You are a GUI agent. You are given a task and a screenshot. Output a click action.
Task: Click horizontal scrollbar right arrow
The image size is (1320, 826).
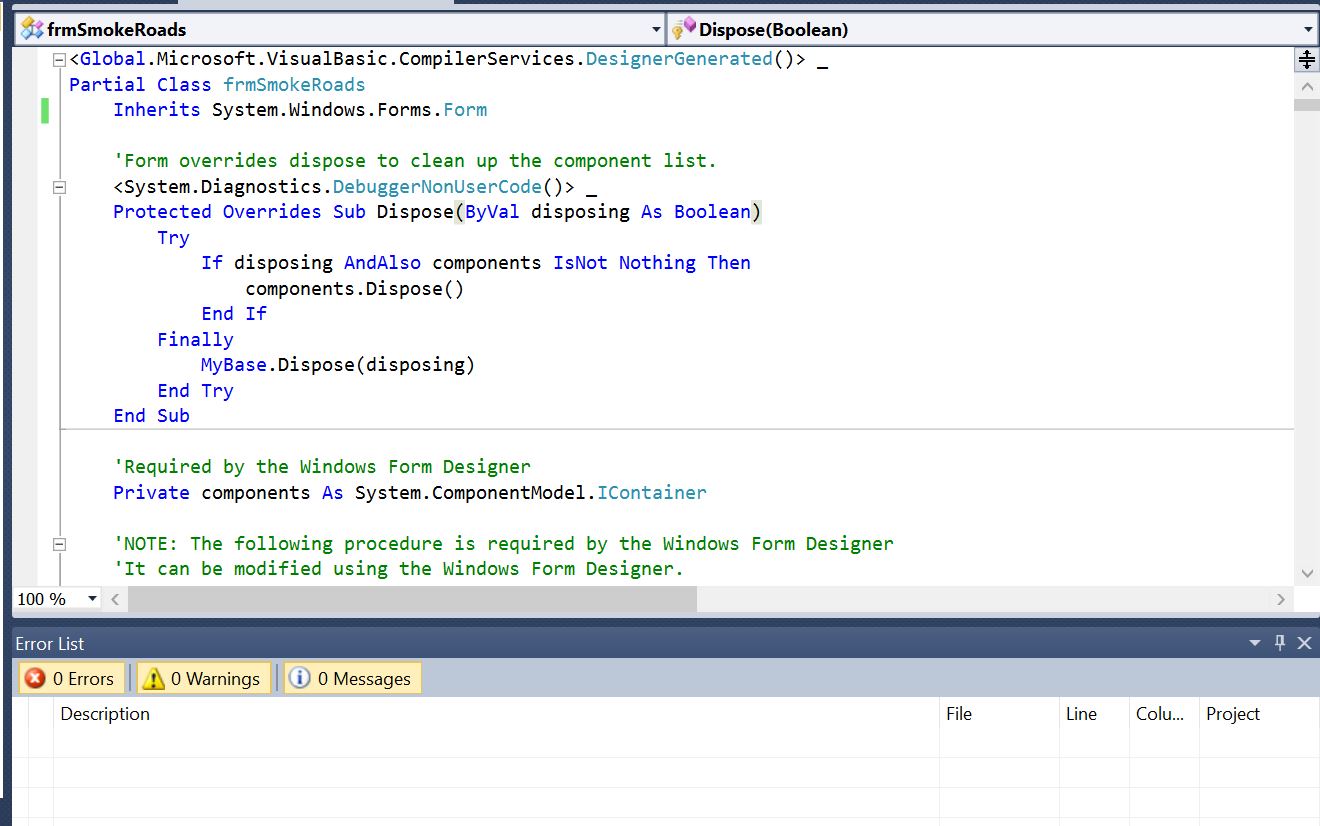point(1281,599)
